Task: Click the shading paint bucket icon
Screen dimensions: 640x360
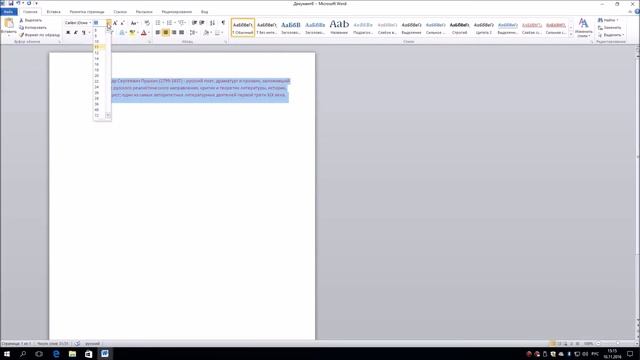Action: [206, 32]
